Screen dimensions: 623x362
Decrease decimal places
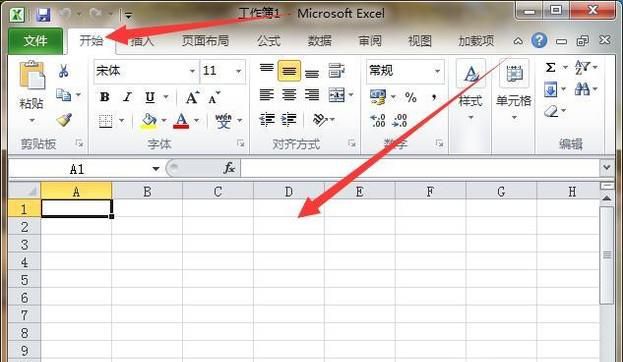tap(399, 120)
